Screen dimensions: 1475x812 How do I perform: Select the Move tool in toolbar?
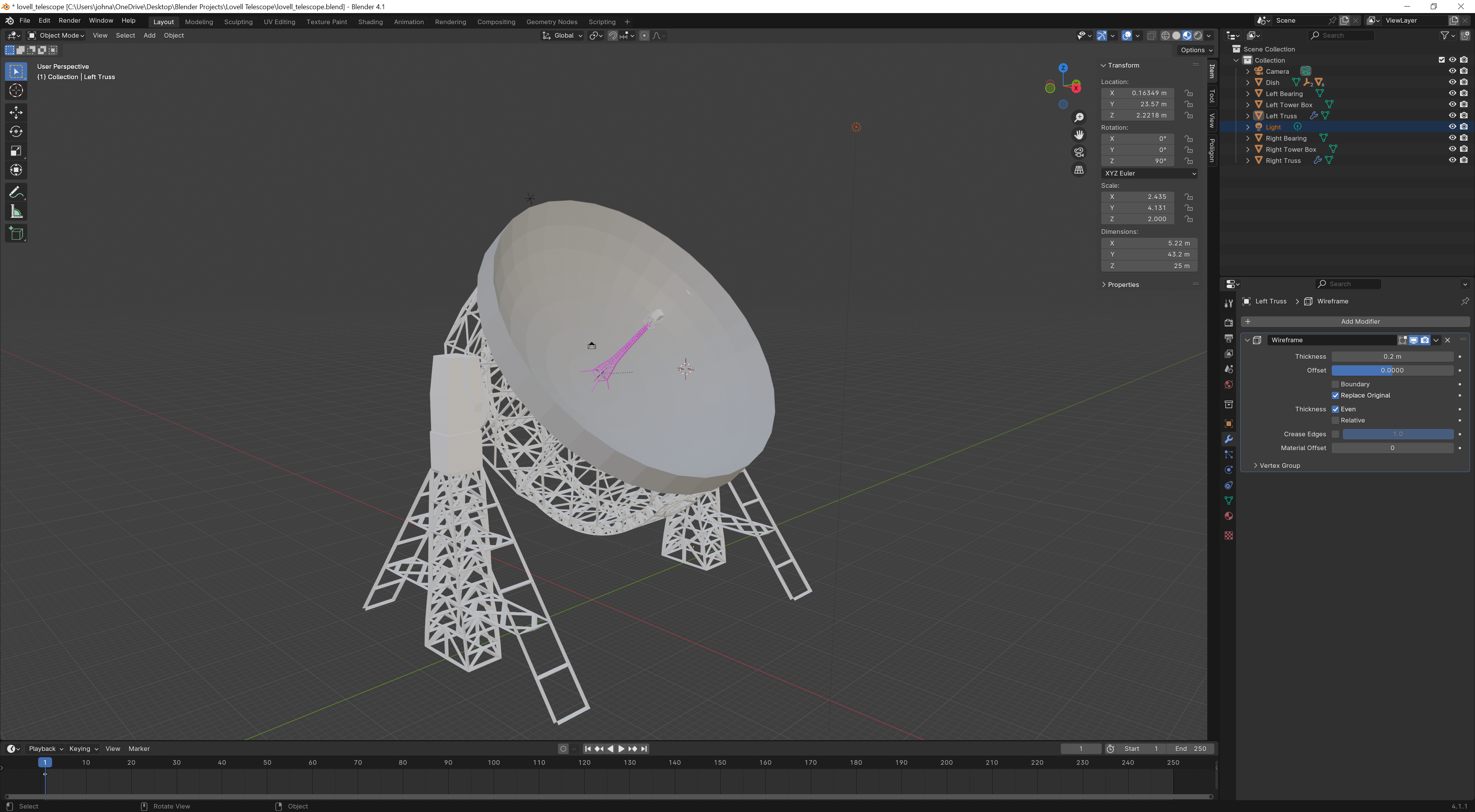[x=16, y=112]
